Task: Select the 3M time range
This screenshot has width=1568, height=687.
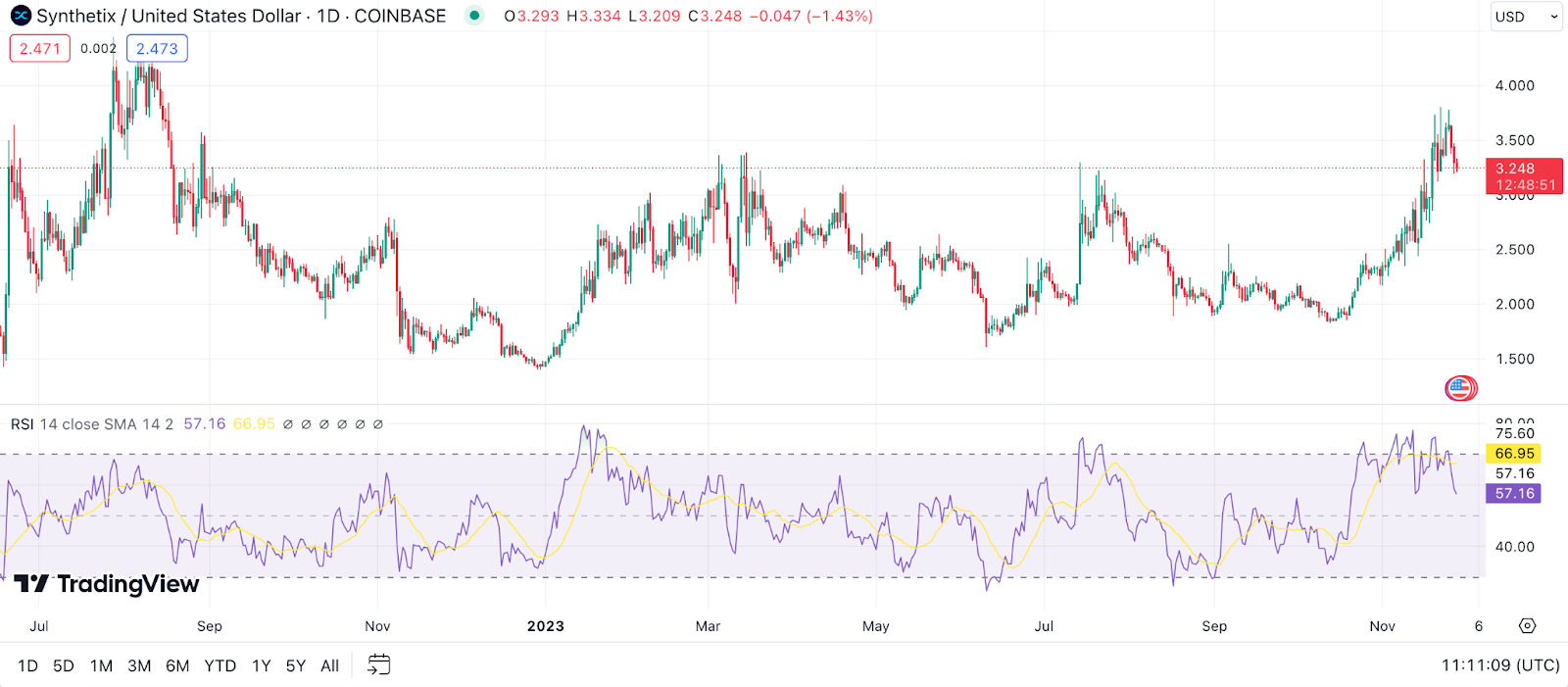Action: tap(139, 665)
